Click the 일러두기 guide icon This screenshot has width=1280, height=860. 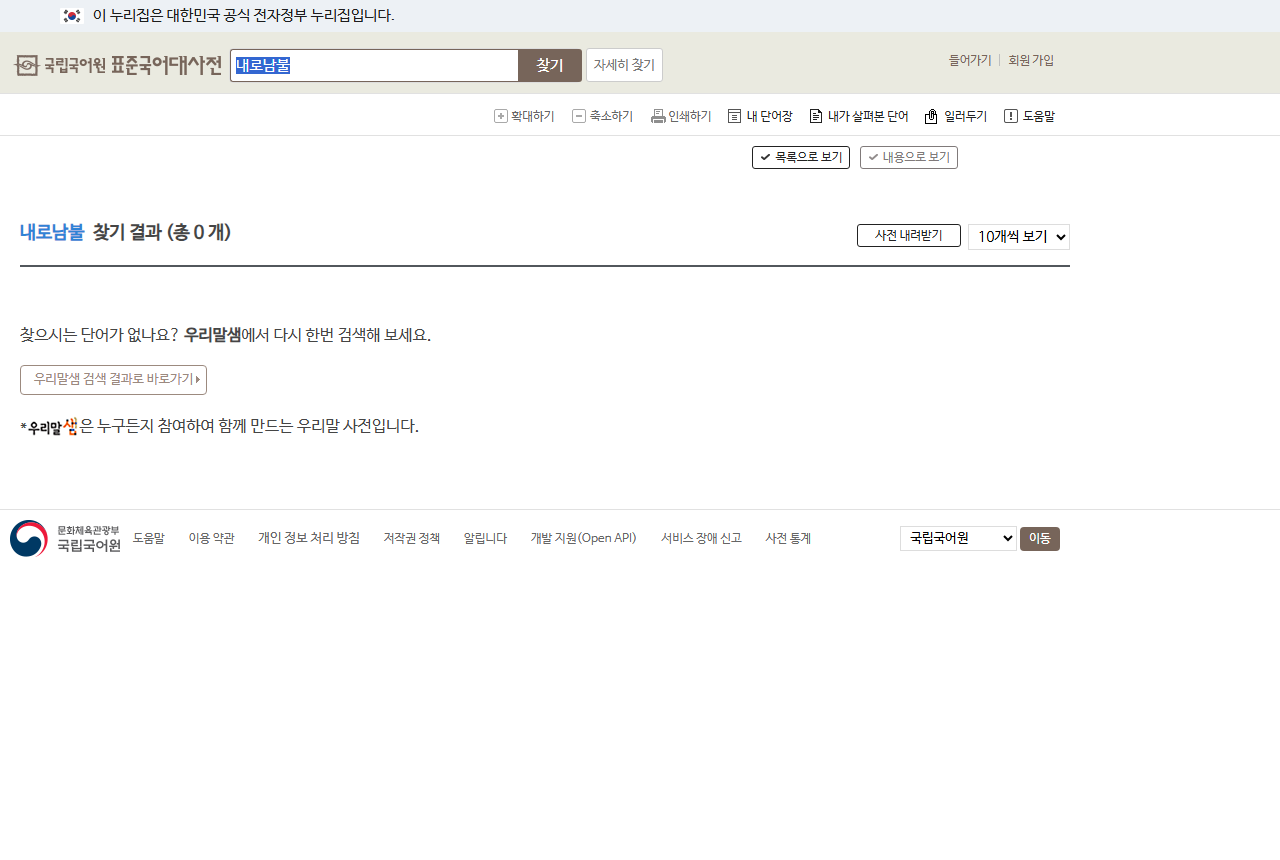tap(931, 116)
